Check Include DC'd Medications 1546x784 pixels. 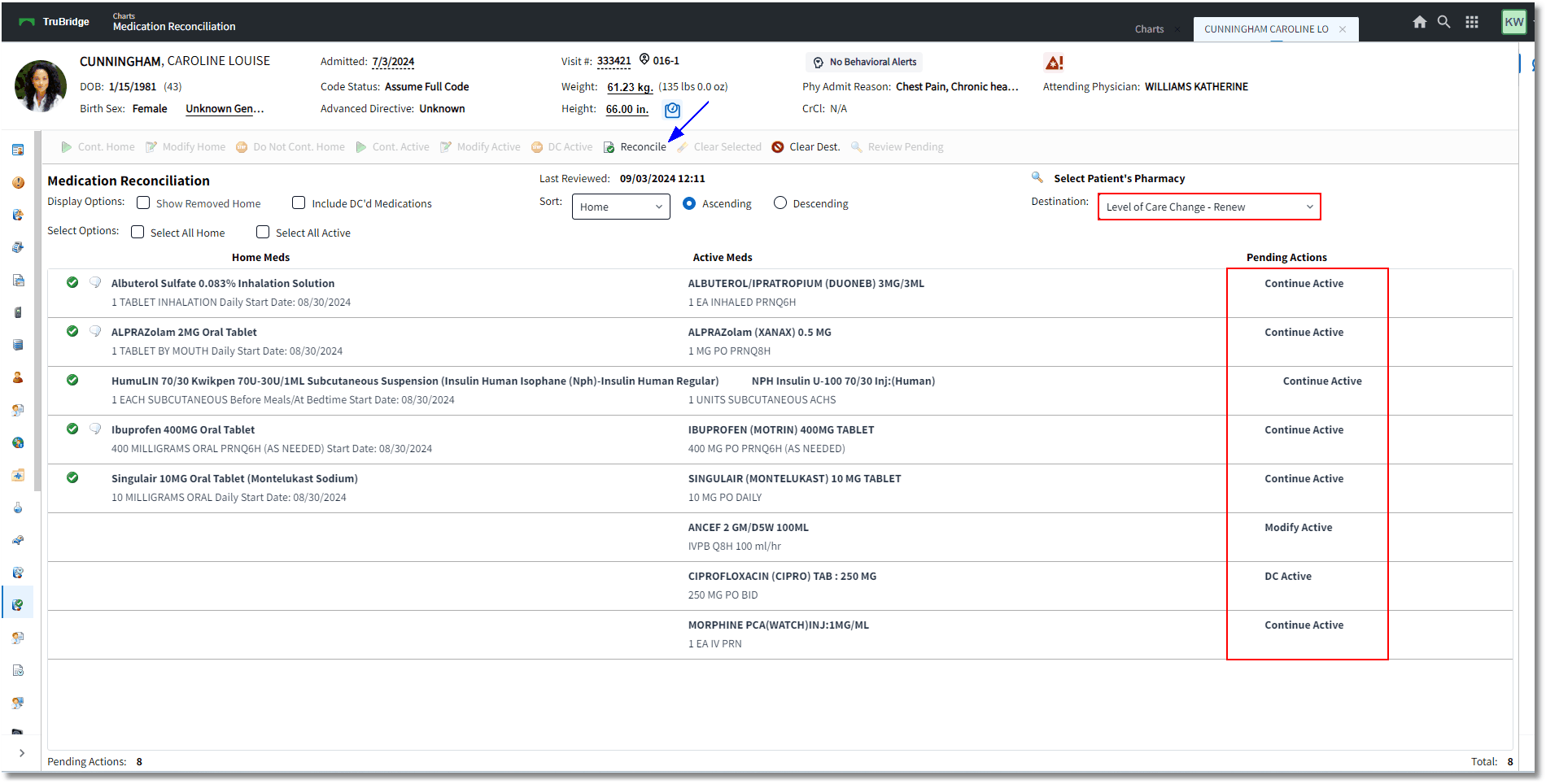299,203
